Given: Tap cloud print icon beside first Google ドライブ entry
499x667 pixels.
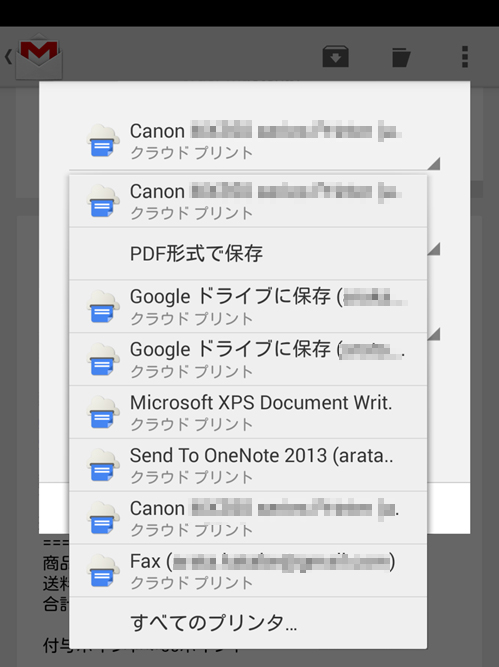Looking at the screenshot, I should [103, 306].
